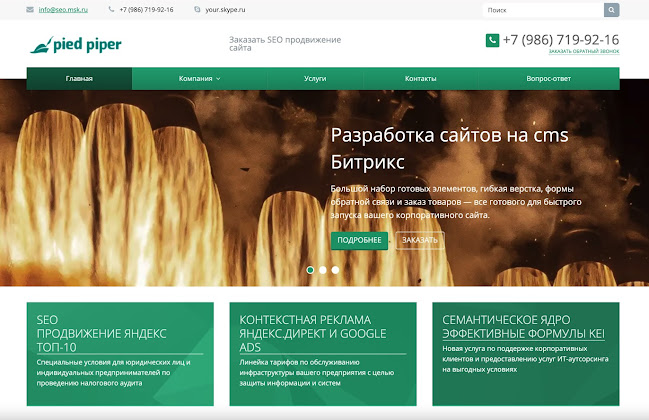Expand the Компания dropdown chevron
Screen dimensions: 649x420
tap(218, 79)
